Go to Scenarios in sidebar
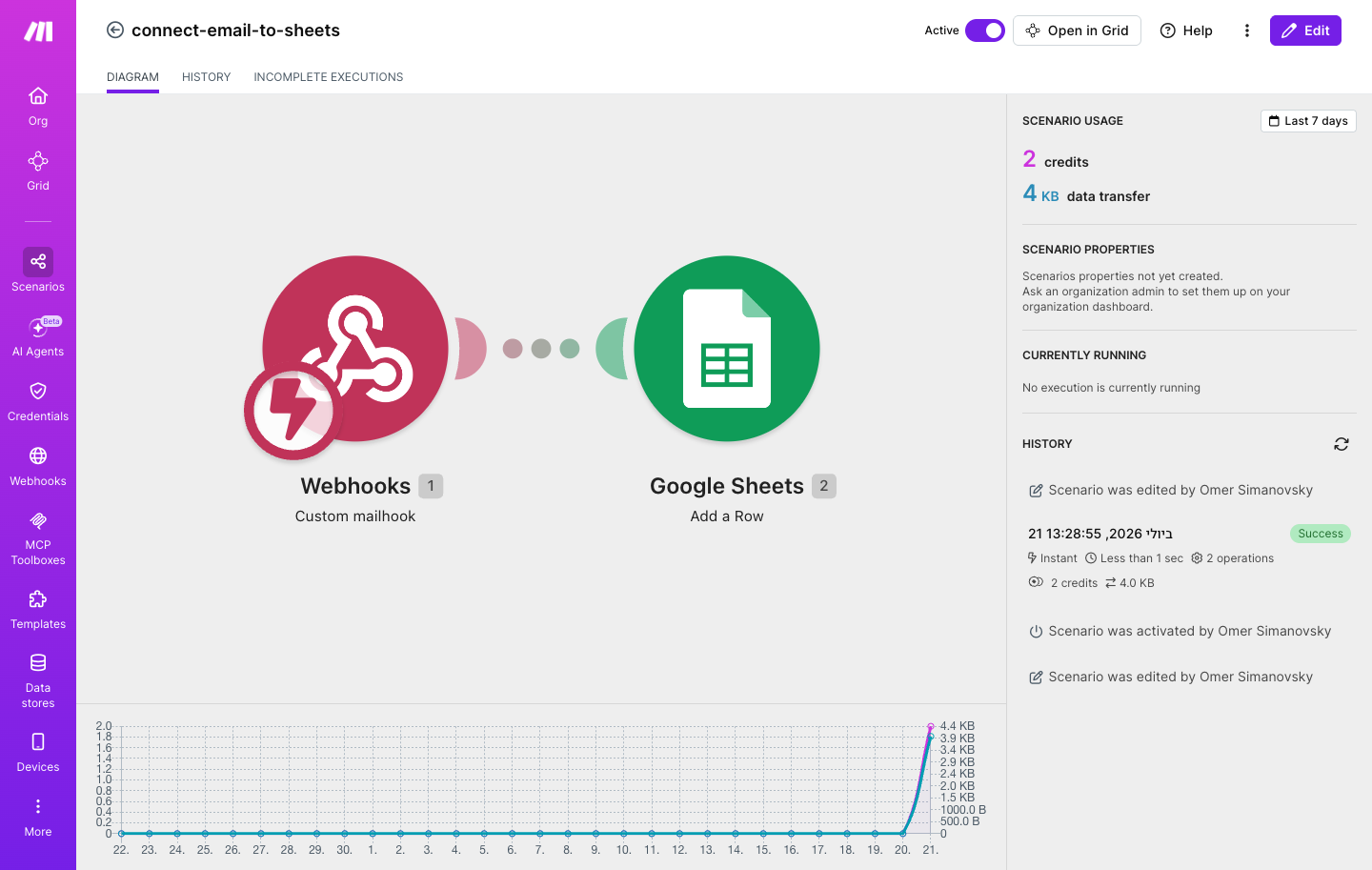Viewport: 1372px width, 870px height. point(38,271)
